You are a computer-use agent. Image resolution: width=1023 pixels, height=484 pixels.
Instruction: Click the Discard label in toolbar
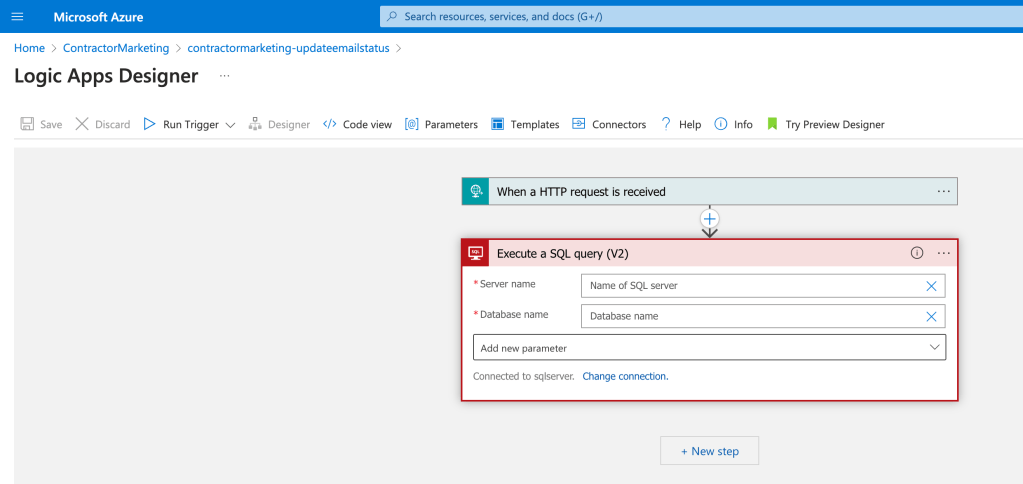[113, 125]
